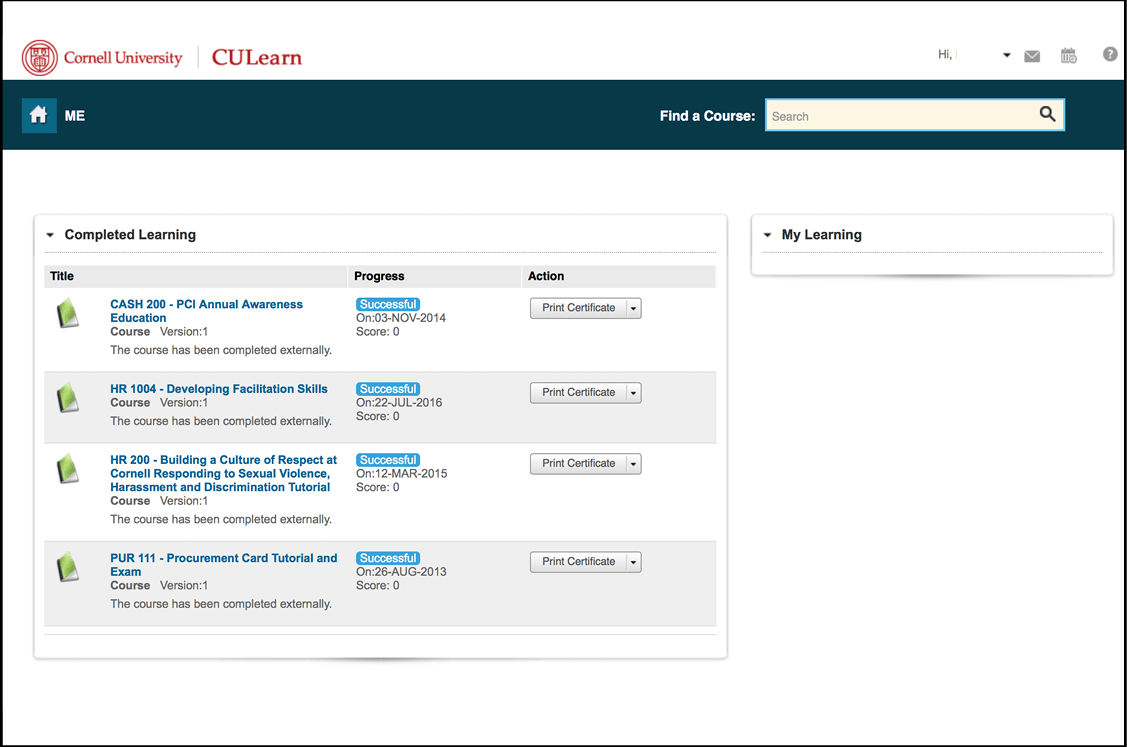Collapse the Completed Learning section
This screenshot has height=747, width=1127.
click(x=49, y=234)
